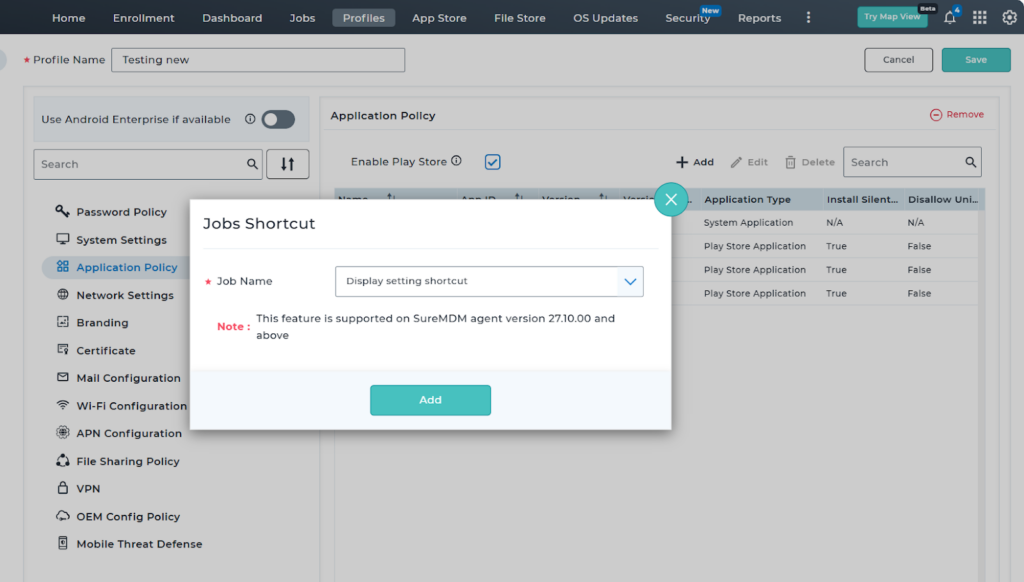Click the sort order arrows button

click(287, 164)
